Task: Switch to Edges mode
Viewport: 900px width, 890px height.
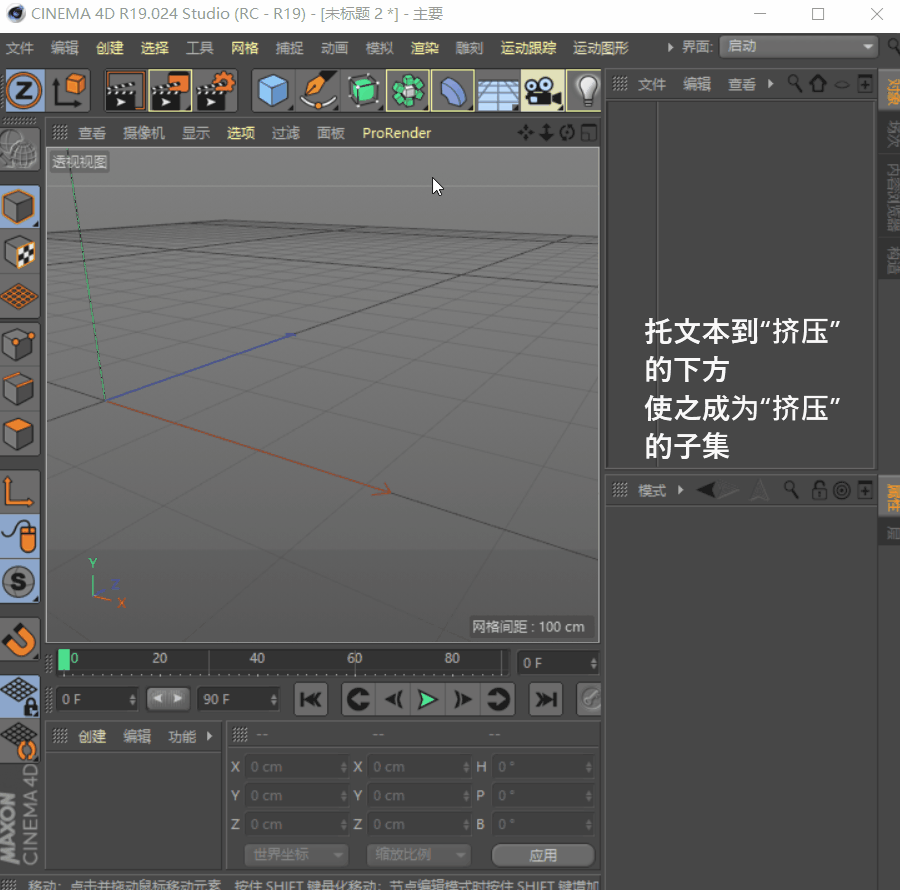Action: click(x=20, y=389)
